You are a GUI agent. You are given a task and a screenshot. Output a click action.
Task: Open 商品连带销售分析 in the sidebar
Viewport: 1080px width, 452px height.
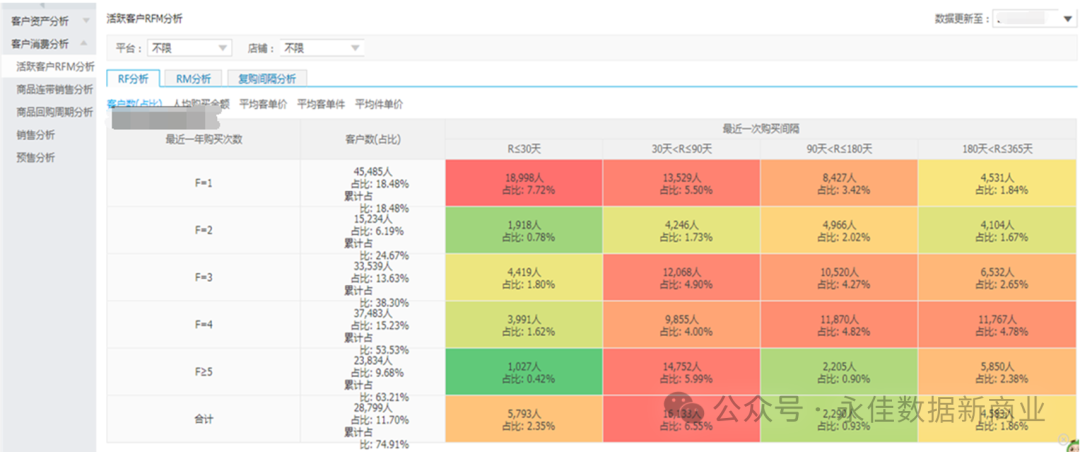pyautogui.click(x=55, y=89)
